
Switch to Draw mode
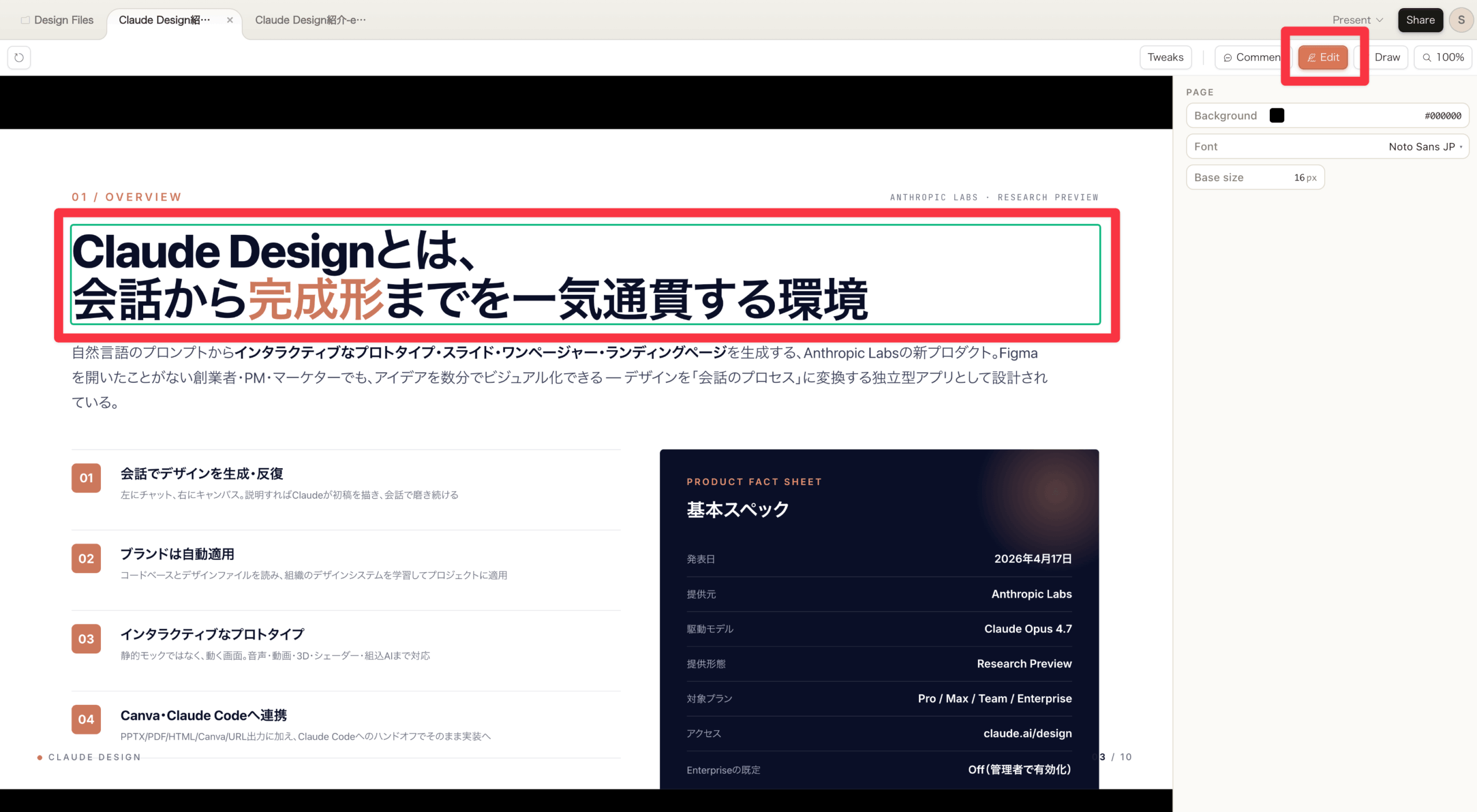pyautogui.click(x=1386, y=57)
